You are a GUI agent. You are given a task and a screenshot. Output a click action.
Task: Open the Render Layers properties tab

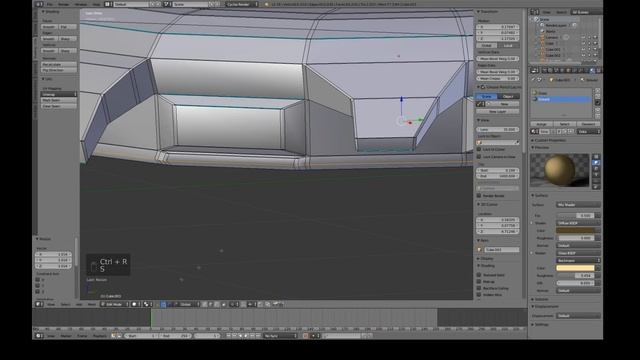(550, 71)
